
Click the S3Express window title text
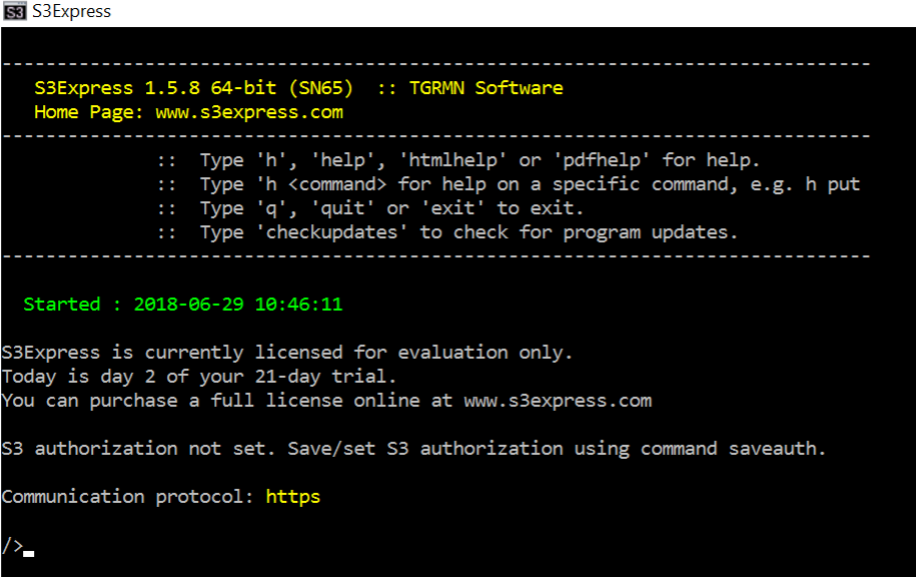point(72,12)
